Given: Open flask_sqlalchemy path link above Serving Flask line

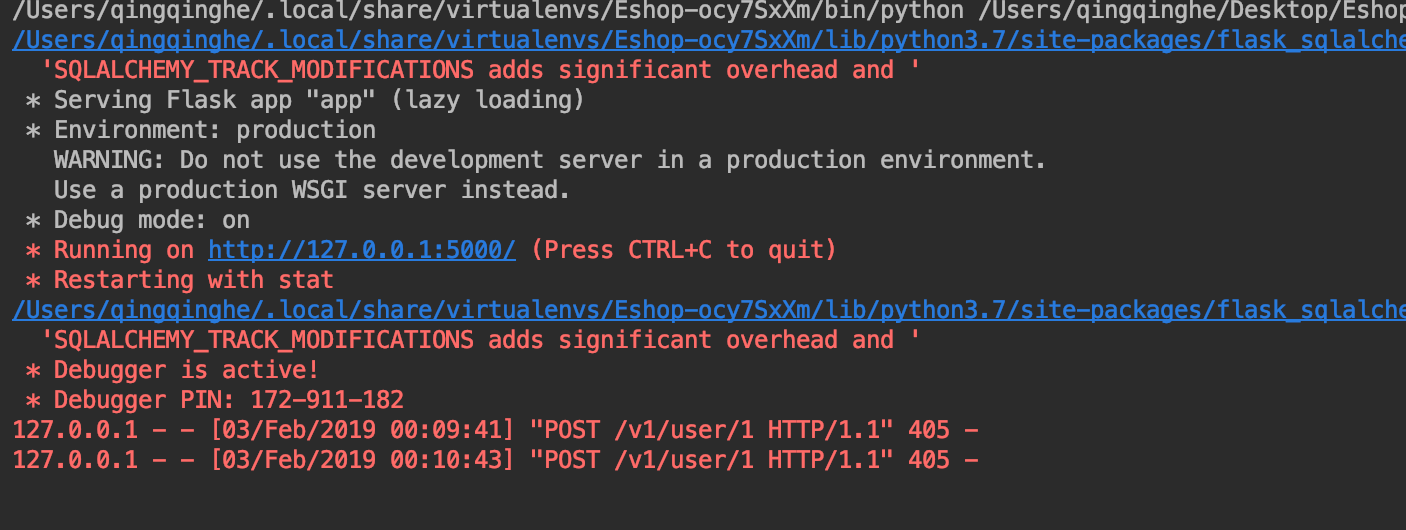Looking at the screenshot, I should click(x=700, y=41).
